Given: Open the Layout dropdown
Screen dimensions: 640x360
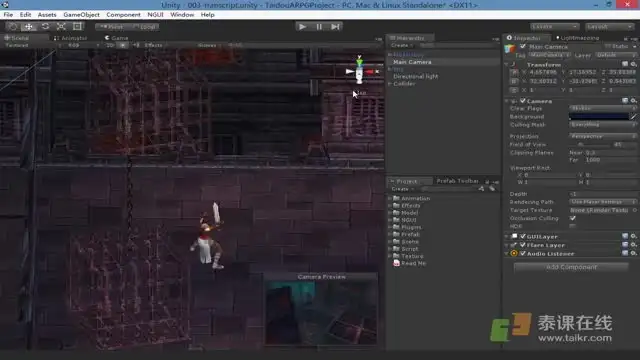Looking at the screenshot, I should point(609,27).
